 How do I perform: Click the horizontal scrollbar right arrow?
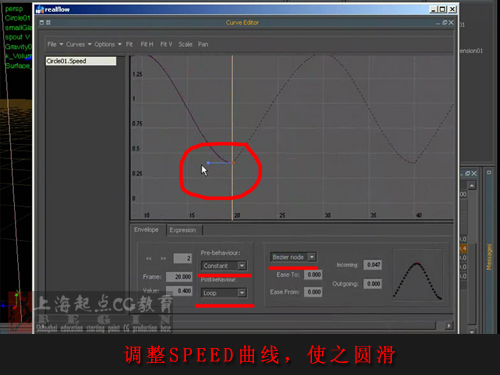[x=449, y=325]
